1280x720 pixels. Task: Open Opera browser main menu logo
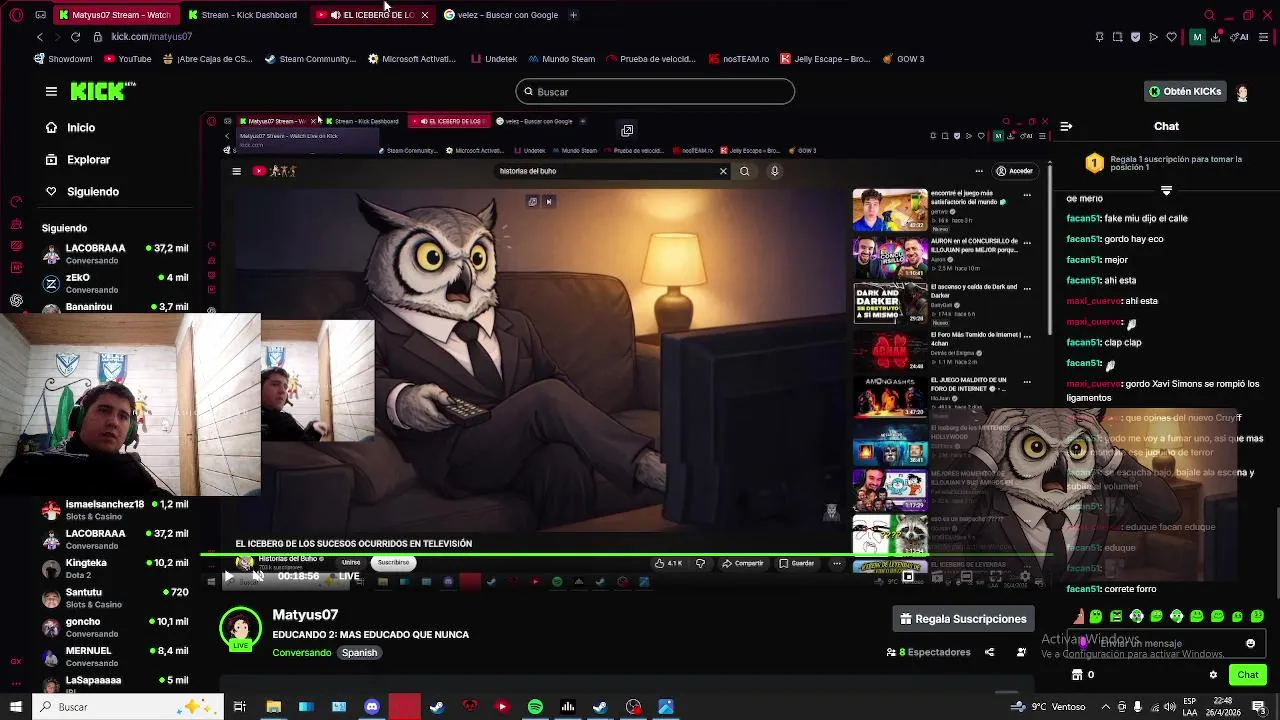pos(16,15)
